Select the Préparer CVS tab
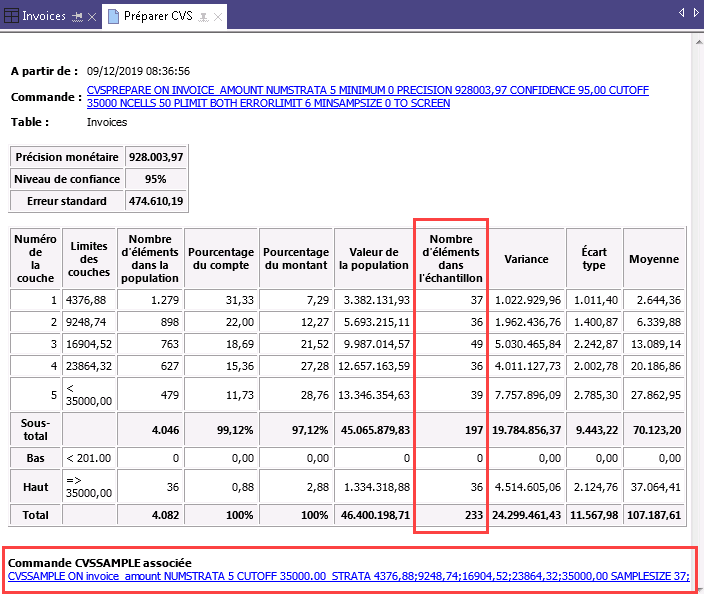Viewport: 704px width, 594px height. [160, 16]
